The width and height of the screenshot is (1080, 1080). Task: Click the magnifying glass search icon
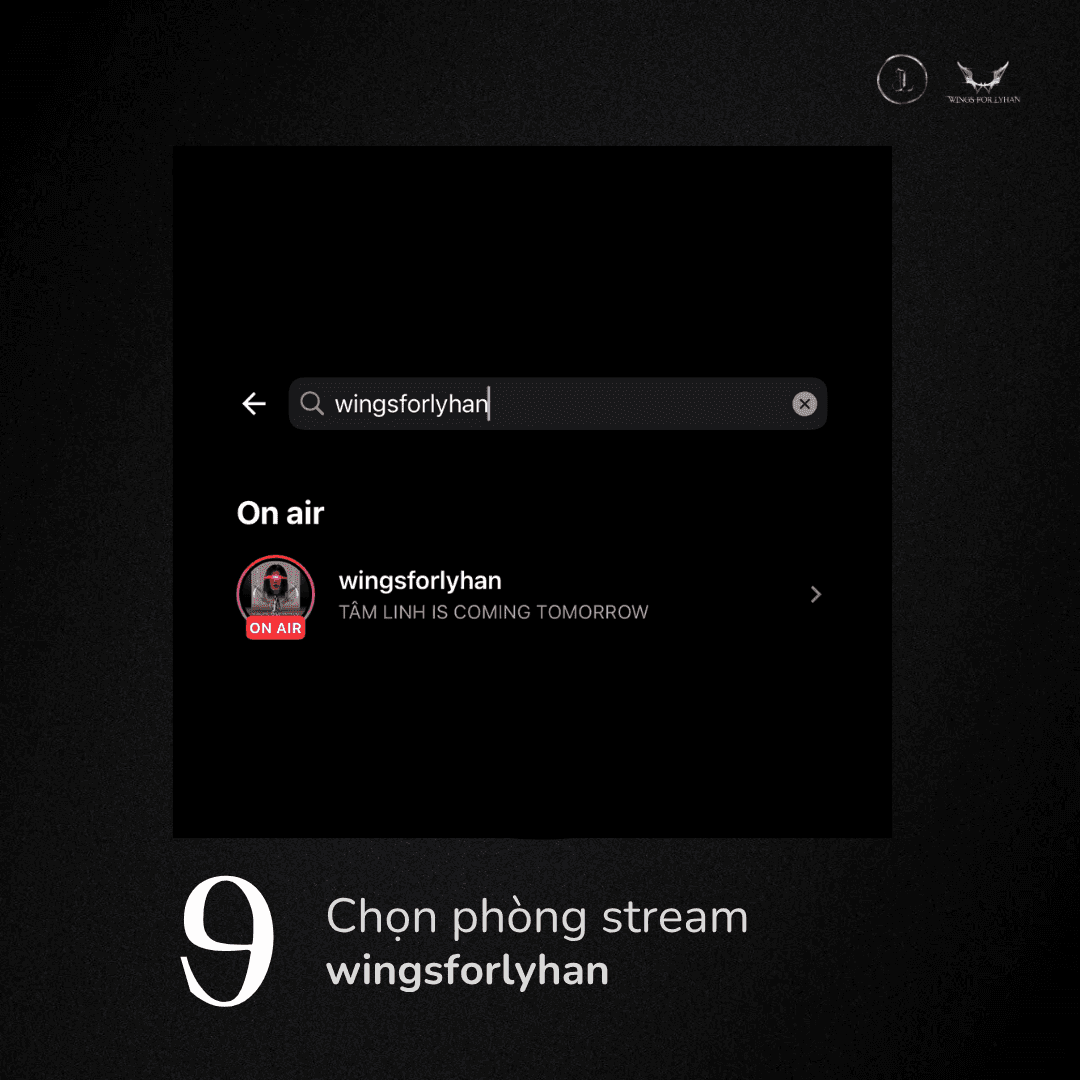(312, 404)
